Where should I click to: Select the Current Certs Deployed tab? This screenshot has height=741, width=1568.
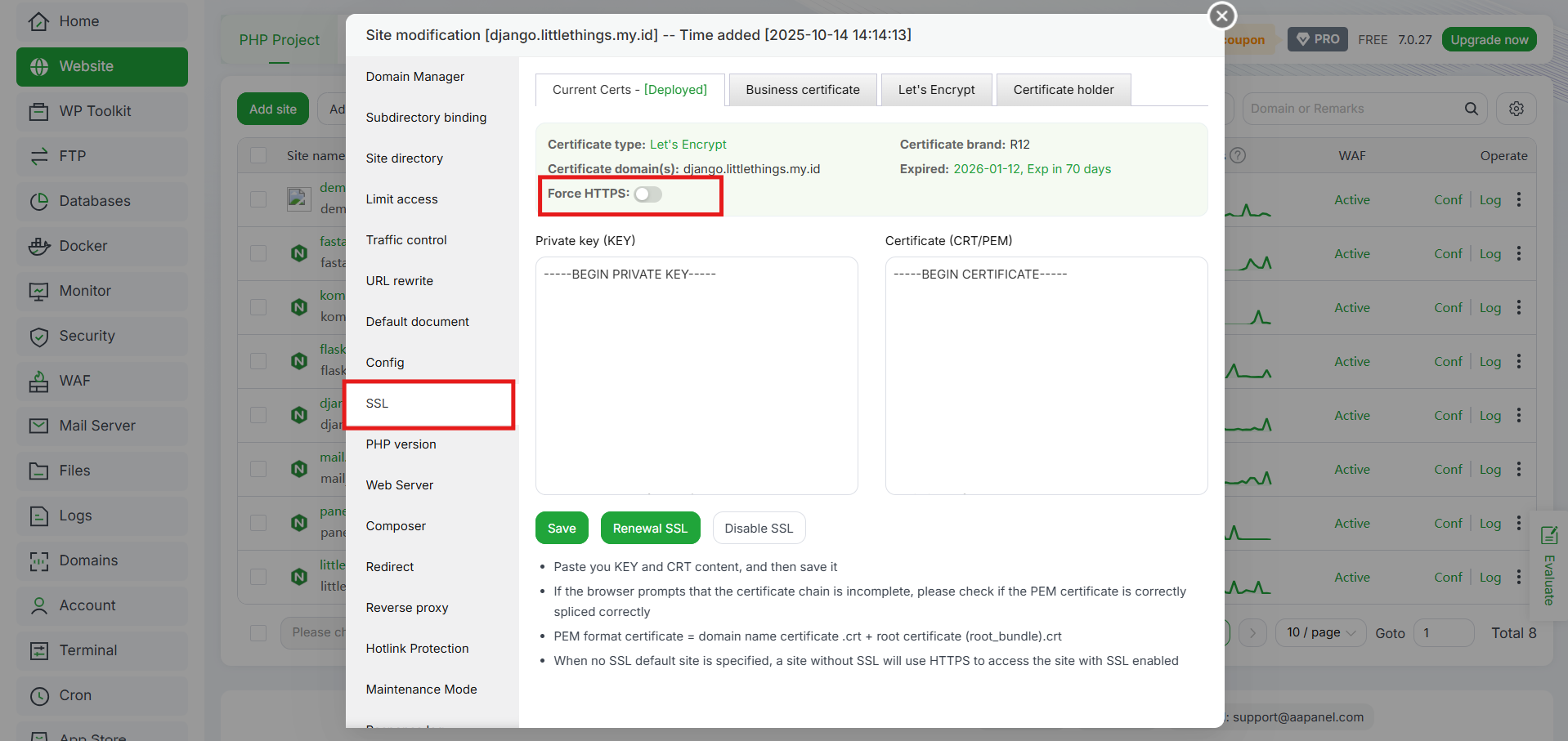[629, 90]
